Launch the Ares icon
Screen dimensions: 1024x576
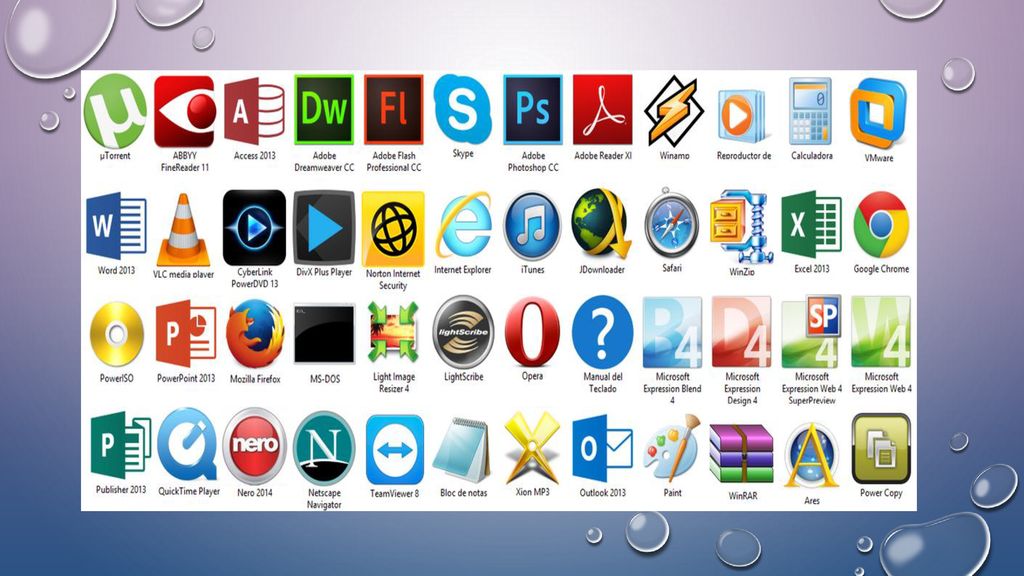click(x=811, y=456)
